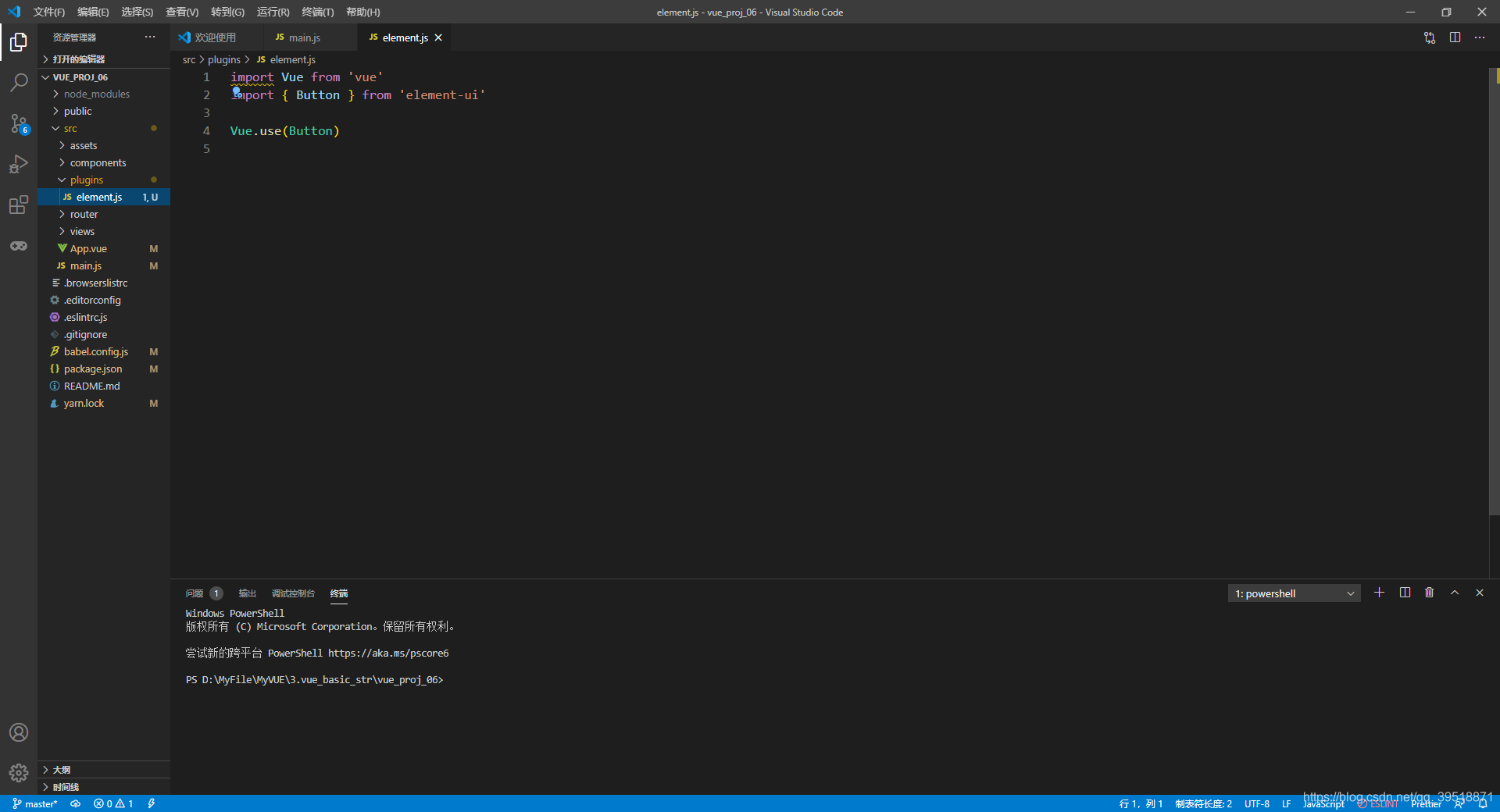Click line and column position indicator
Screen dimensions: 1500x812
click(x=1141, y=803)
